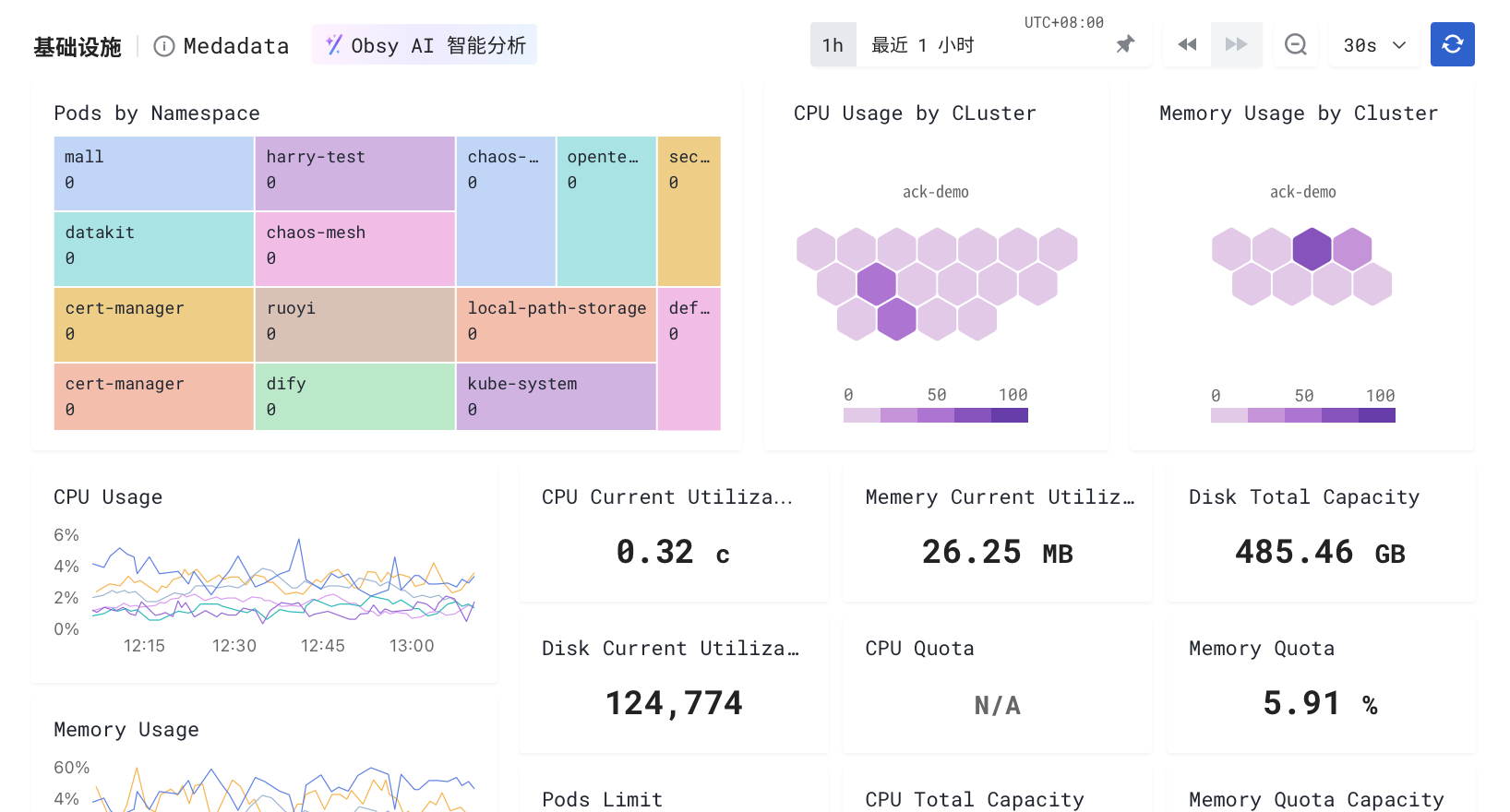This screenshot has width=1510, height=812.
Task: Pin the time range with the pin icon
Action: (1125, 44)
